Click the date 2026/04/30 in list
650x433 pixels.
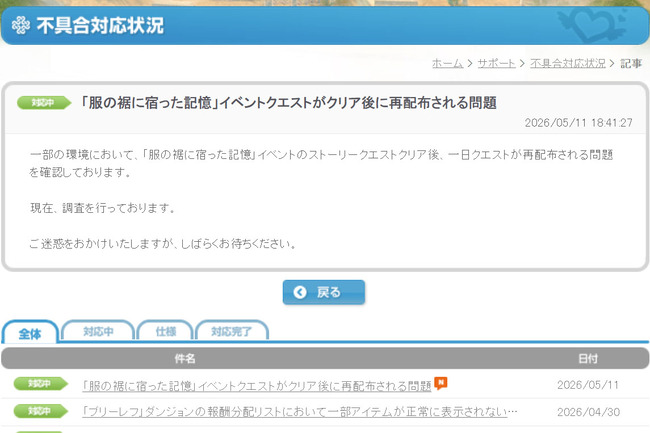[588, 412]
